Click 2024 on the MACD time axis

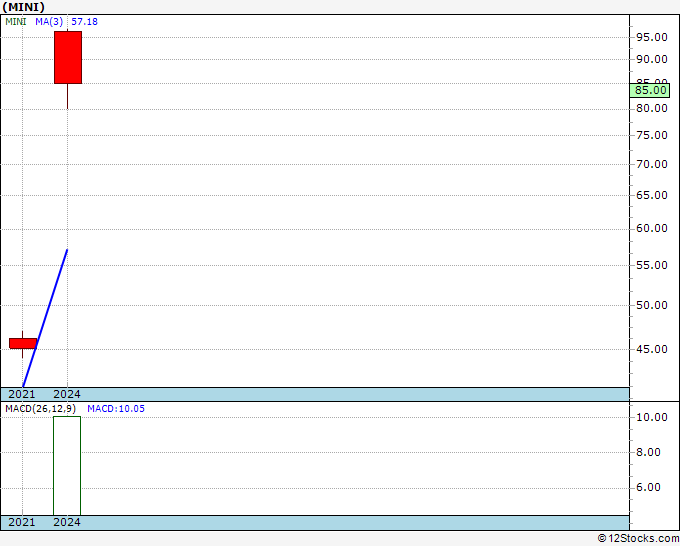(x=67, y=522)
